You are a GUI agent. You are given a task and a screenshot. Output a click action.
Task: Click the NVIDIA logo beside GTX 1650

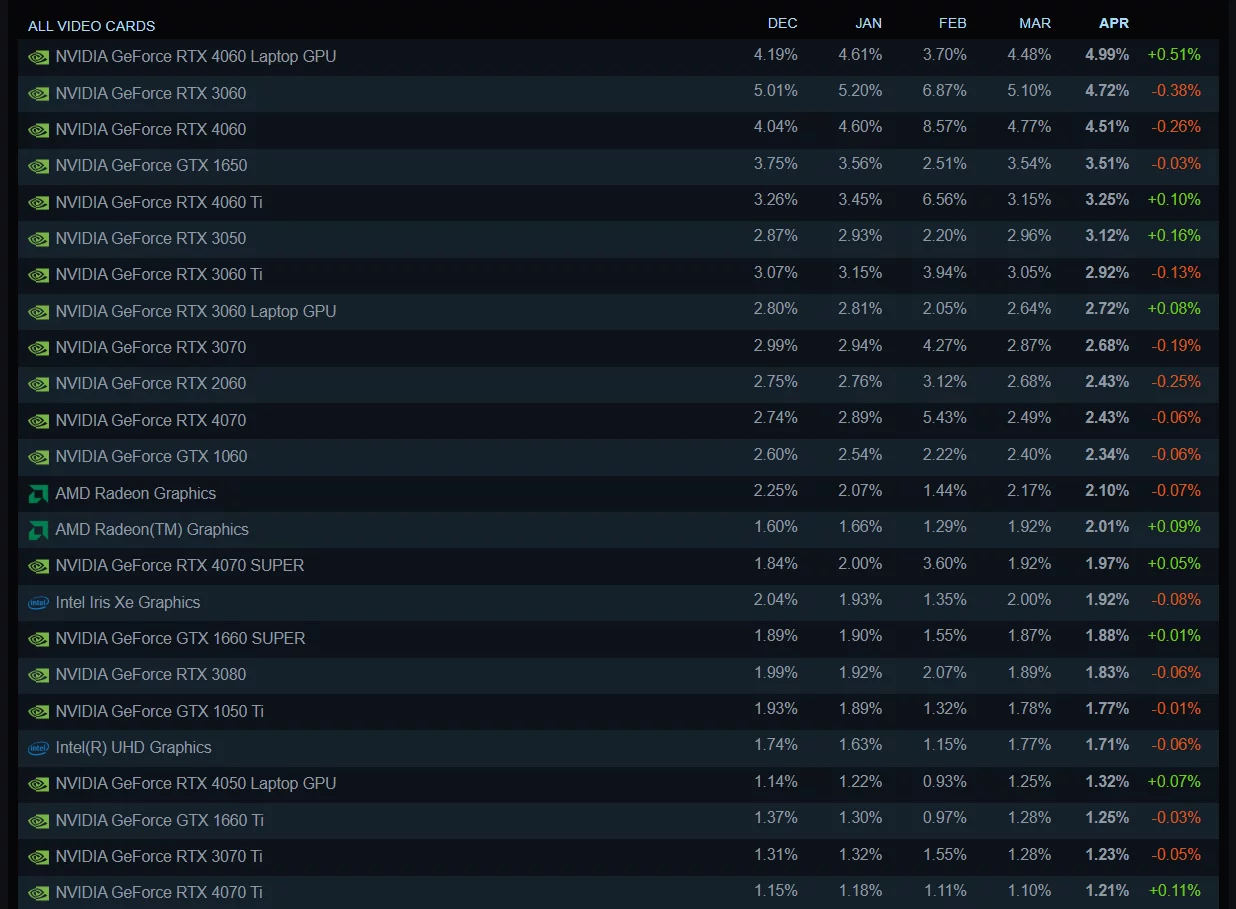tap(38, 166)
